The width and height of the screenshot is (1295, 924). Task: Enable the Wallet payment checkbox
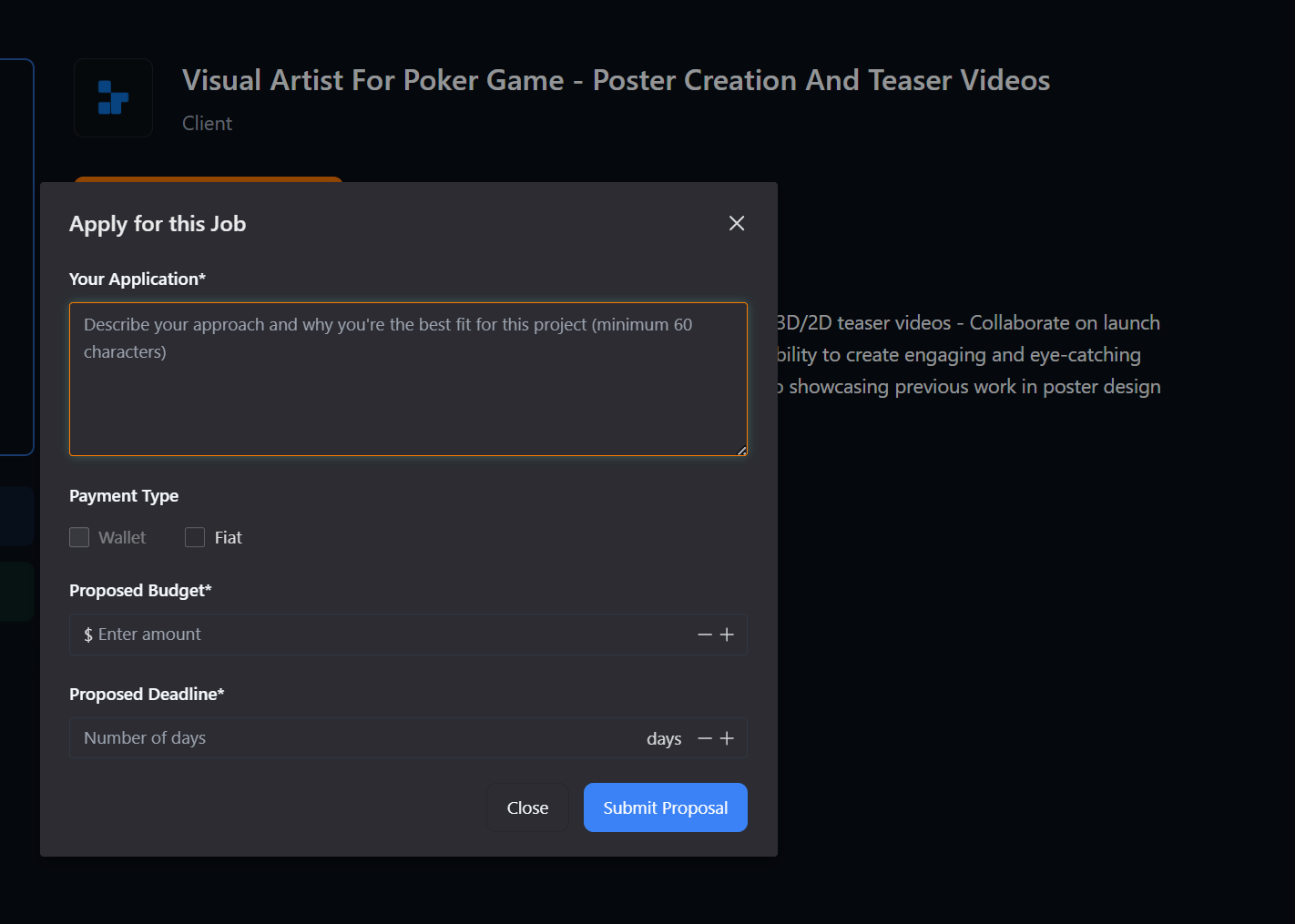pyautogui.click(x=79, y=537)
